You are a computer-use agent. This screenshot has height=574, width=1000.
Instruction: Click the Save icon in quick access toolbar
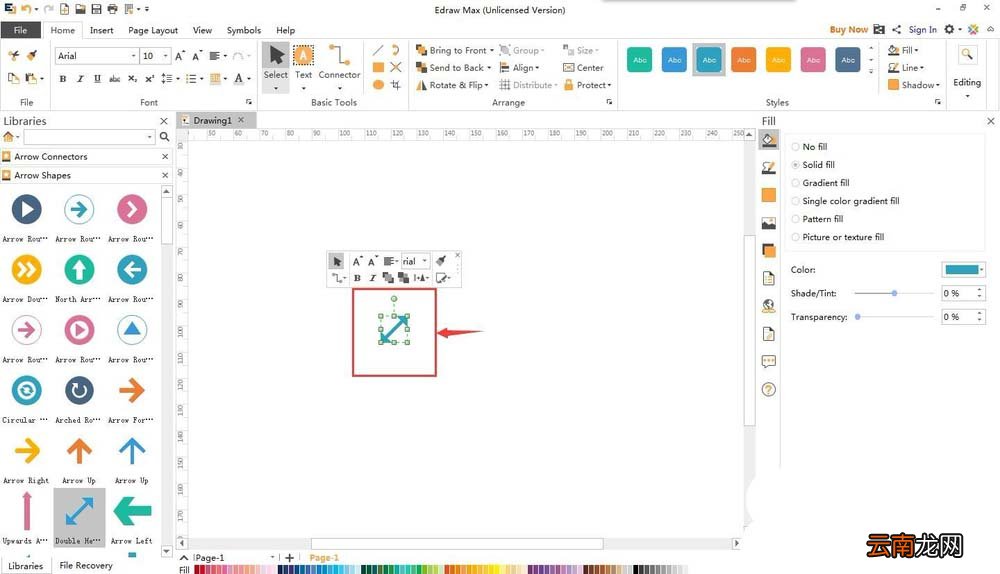click(96, 9)
